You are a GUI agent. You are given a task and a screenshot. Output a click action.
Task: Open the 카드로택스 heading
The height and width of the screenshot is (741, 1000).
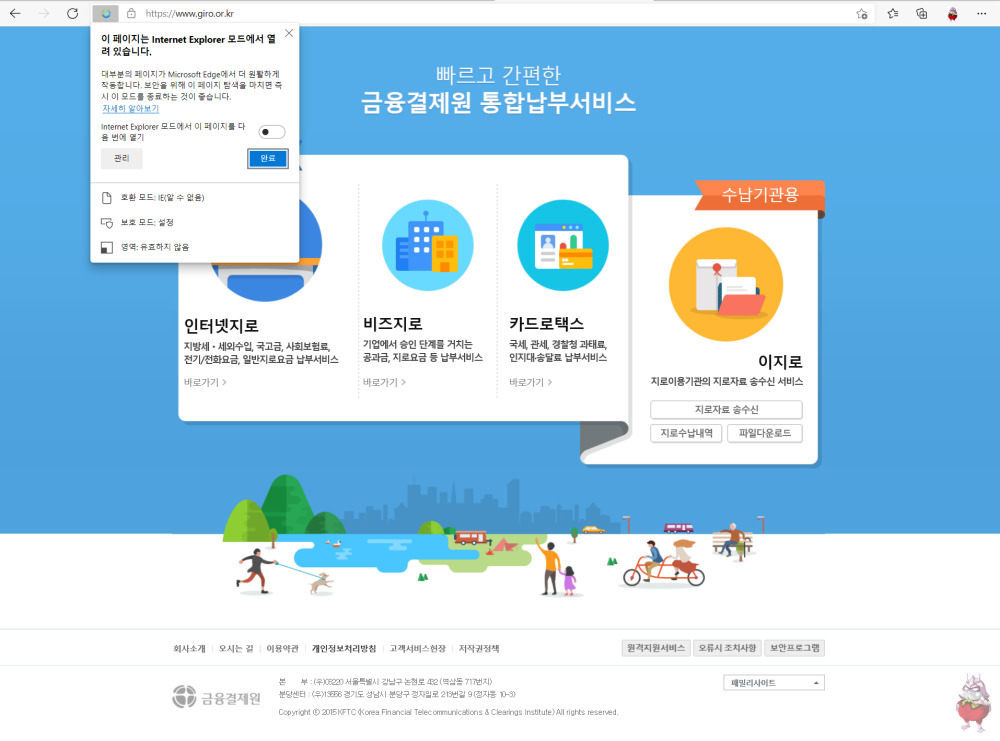[x=547, y=324]
